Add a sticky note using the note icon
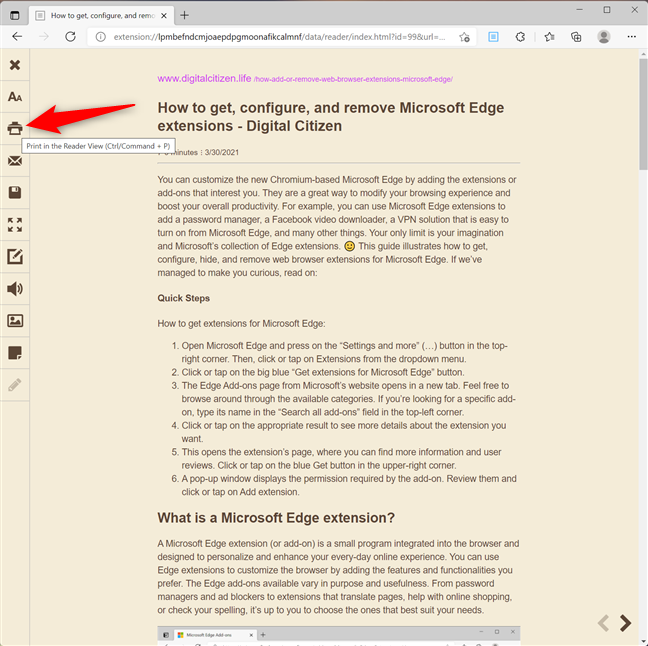 pyautogui.click(x=15, y=353)
